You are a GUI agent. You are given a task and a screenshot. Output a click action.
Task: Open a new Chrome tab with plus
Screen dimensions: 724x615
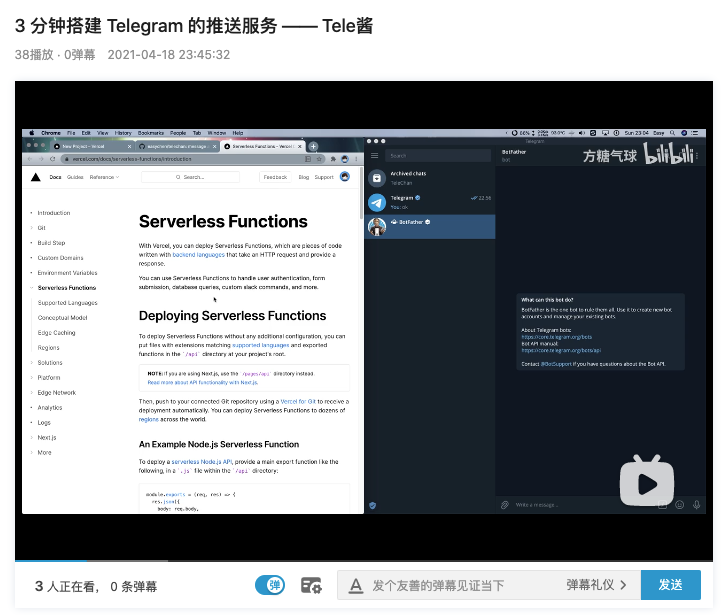point(313,146)
